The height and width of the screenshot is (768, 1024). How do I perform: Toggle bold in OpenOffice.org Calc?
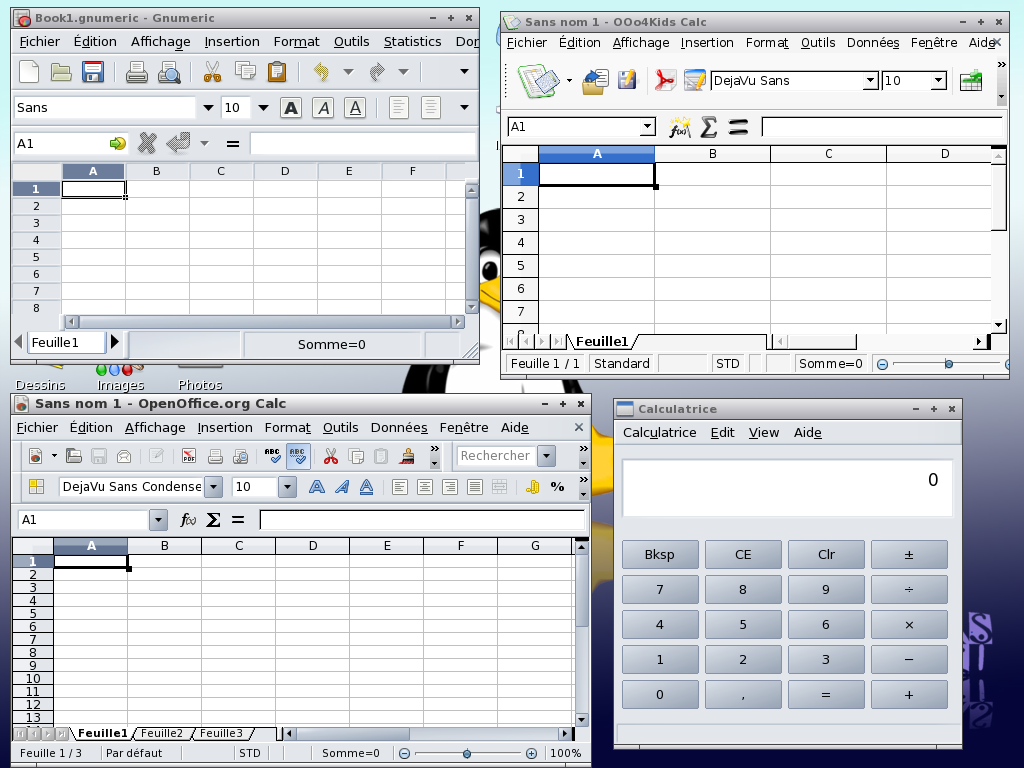[x=317, y=487]
